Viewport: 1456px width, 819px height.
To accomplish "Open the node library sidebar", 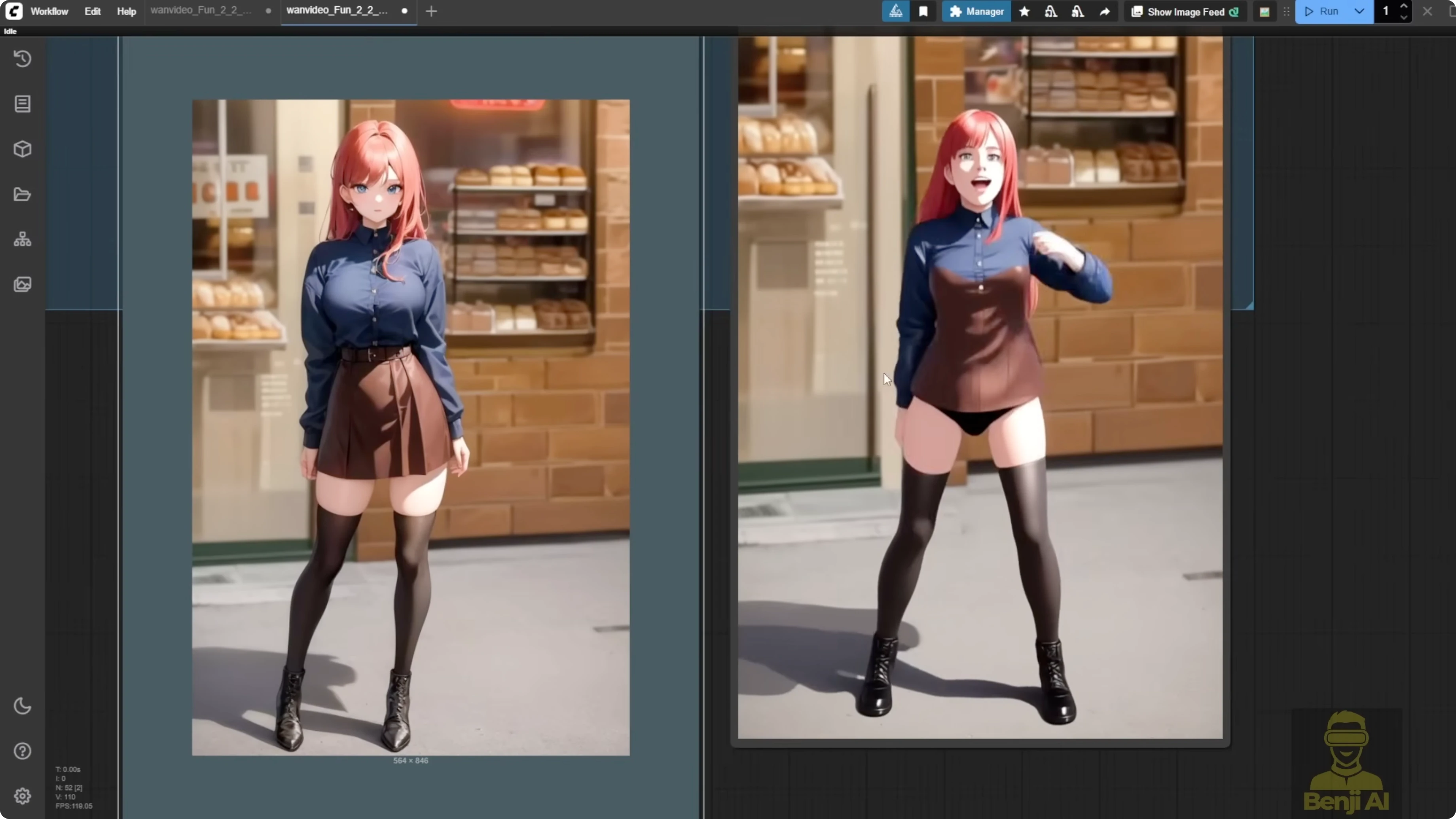I will pos(23,103).
